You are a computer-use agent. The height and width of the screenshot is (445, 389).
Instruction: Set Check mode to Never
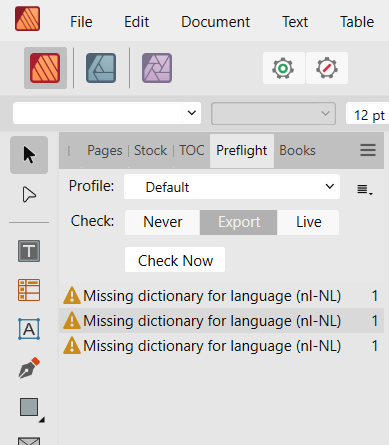163,222
